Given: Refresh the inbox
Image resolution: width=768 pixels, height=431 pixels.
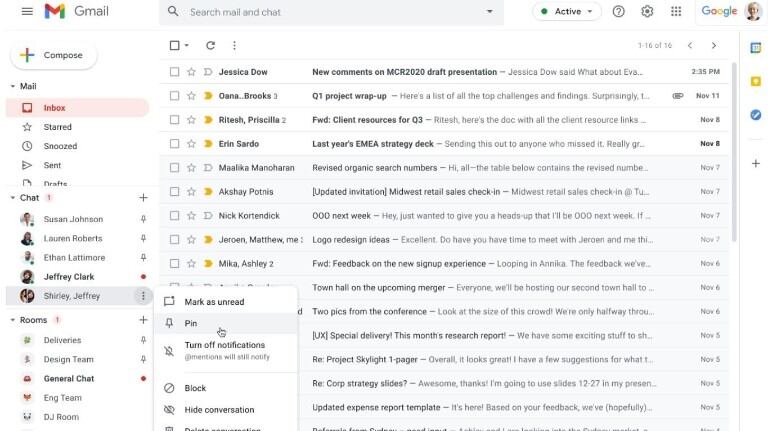Looking at the screenshot, I should click(x=211, y=45).
